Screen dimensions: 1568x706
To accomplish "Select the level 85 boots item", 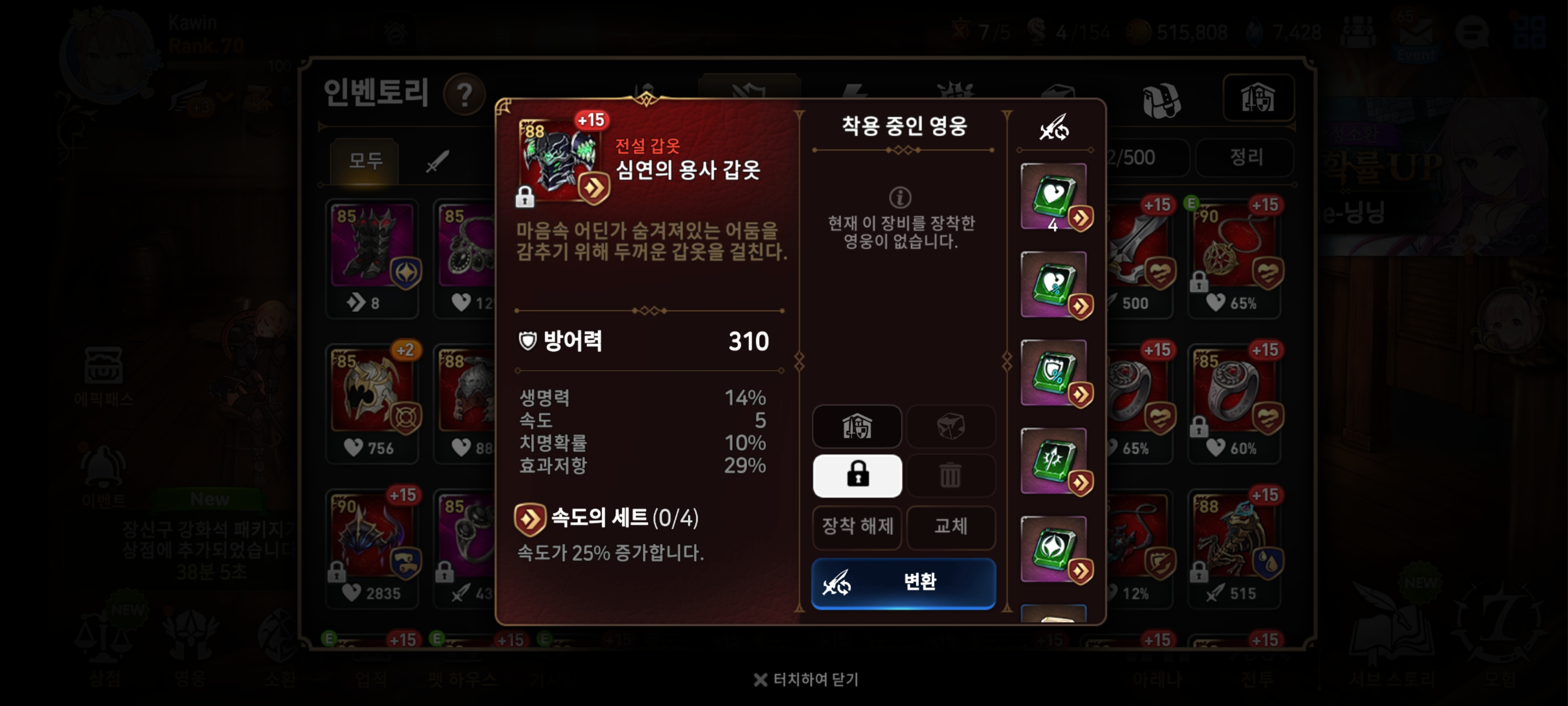I will pos(372,258).
